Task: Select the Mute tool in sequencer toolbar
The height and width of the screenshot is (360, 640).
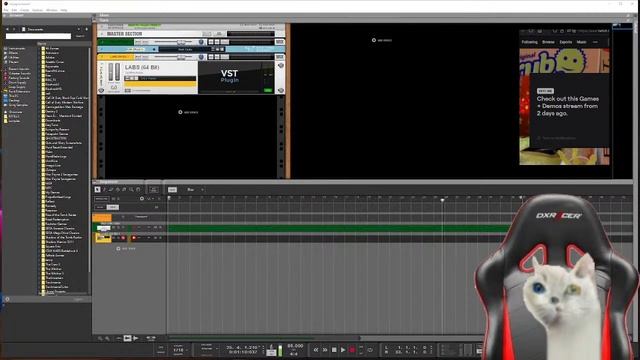Action: (x=124, y=189)
